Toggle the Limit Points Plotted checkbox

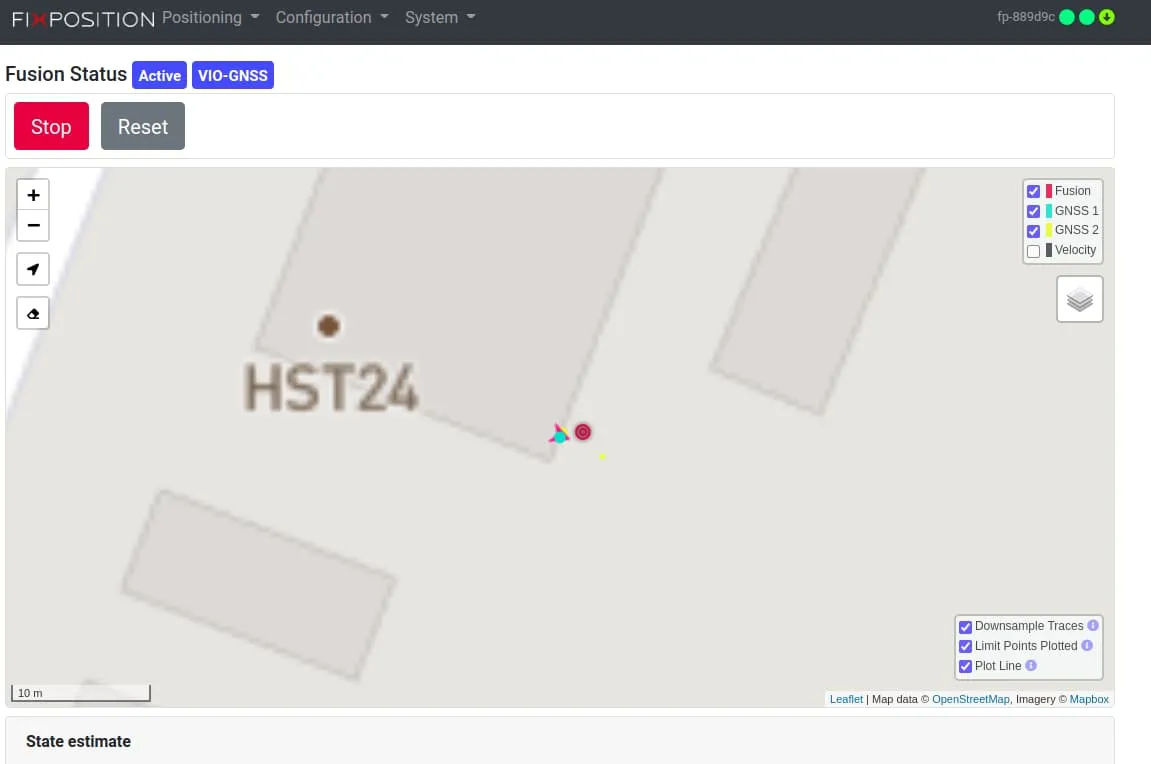pyautogui.click(x=965, y=647)
